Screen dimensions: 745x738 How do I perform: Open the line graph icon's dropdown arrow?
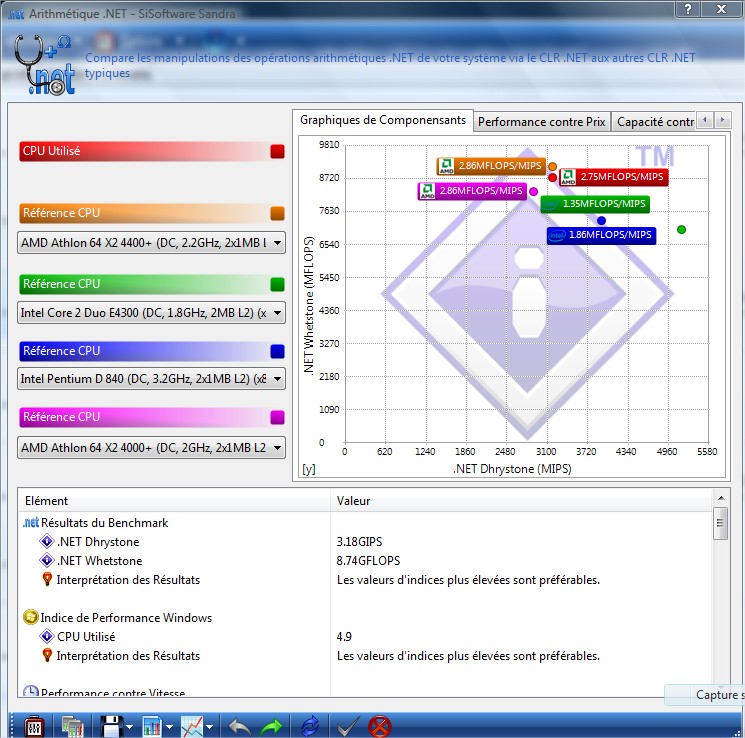210,727
